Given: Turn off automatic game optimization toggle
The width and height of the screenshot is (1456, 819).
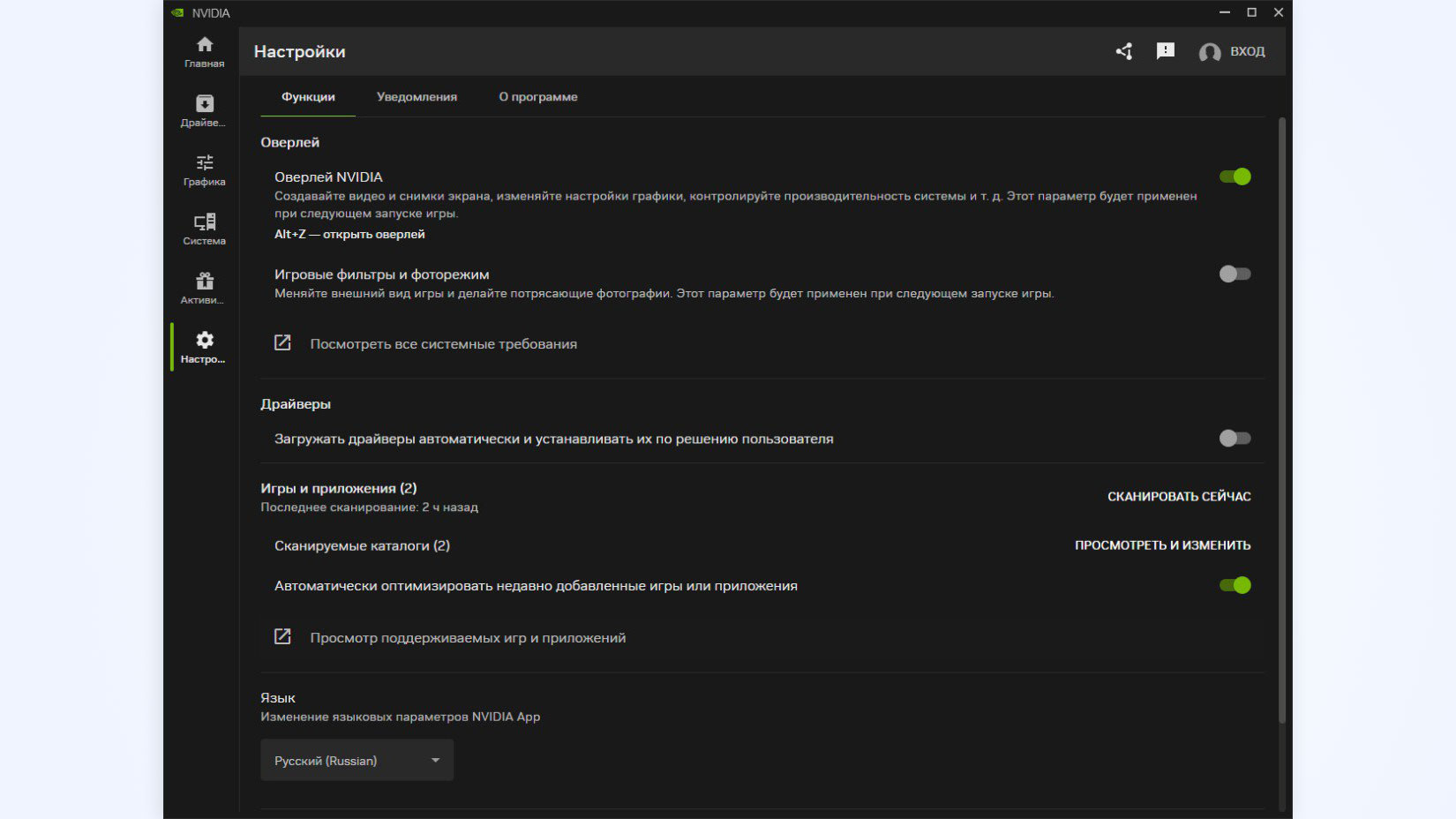Looking at the screenshot, I should click(x=1235, y=585).
